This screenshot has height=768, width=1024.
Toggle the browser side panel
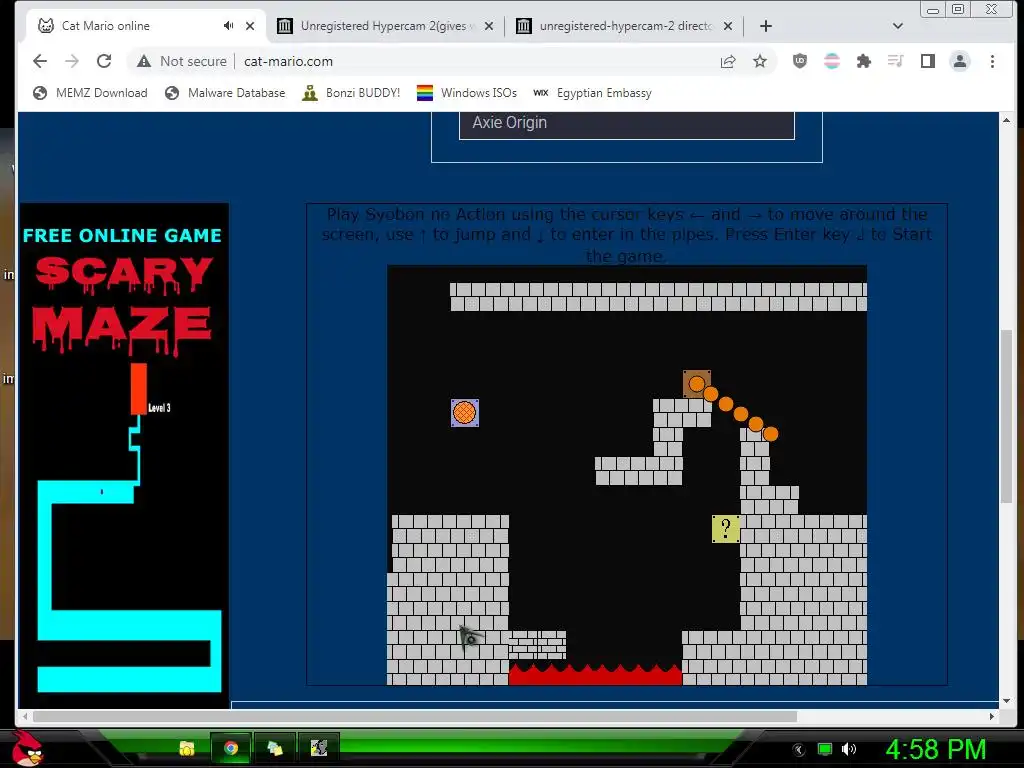coord(927,61)
